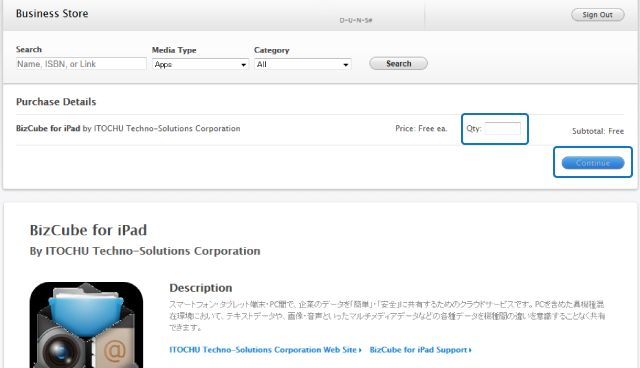Click the 'Description' heading
640x368 pixels.
[201, 288]
